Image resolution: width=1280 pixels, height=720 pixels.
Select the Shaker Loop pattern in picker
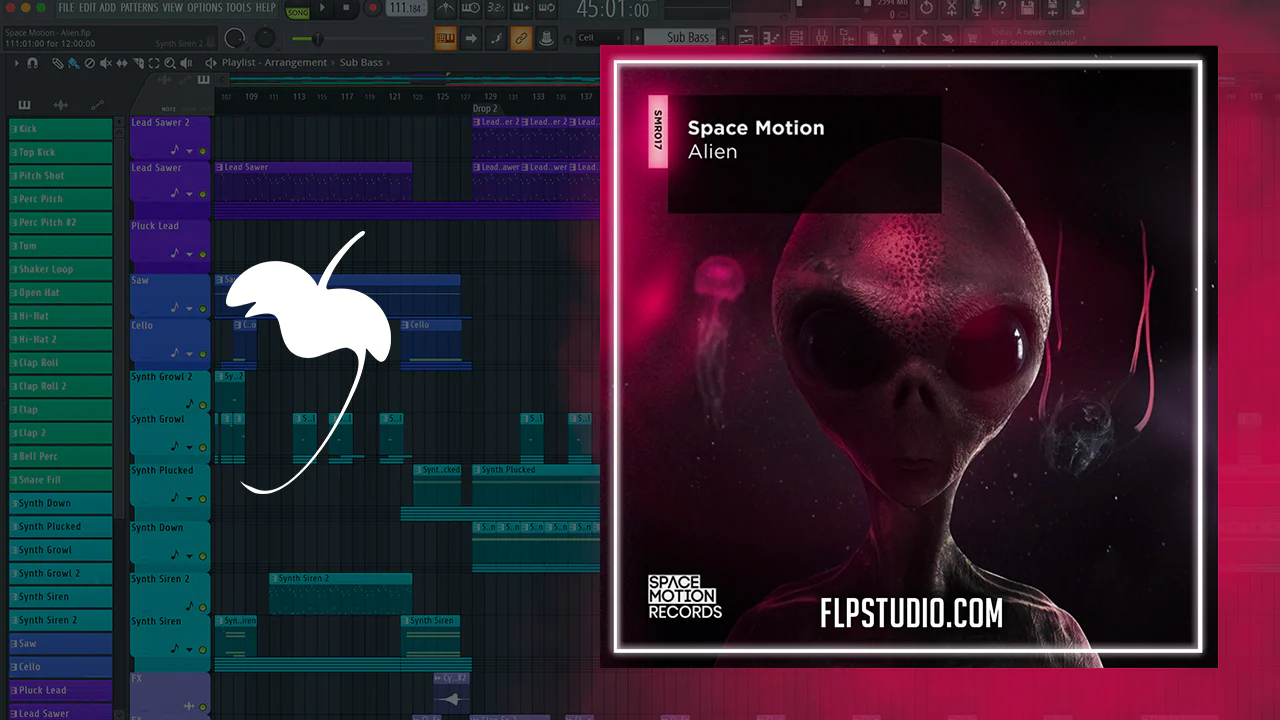click(x=61, y=269)
